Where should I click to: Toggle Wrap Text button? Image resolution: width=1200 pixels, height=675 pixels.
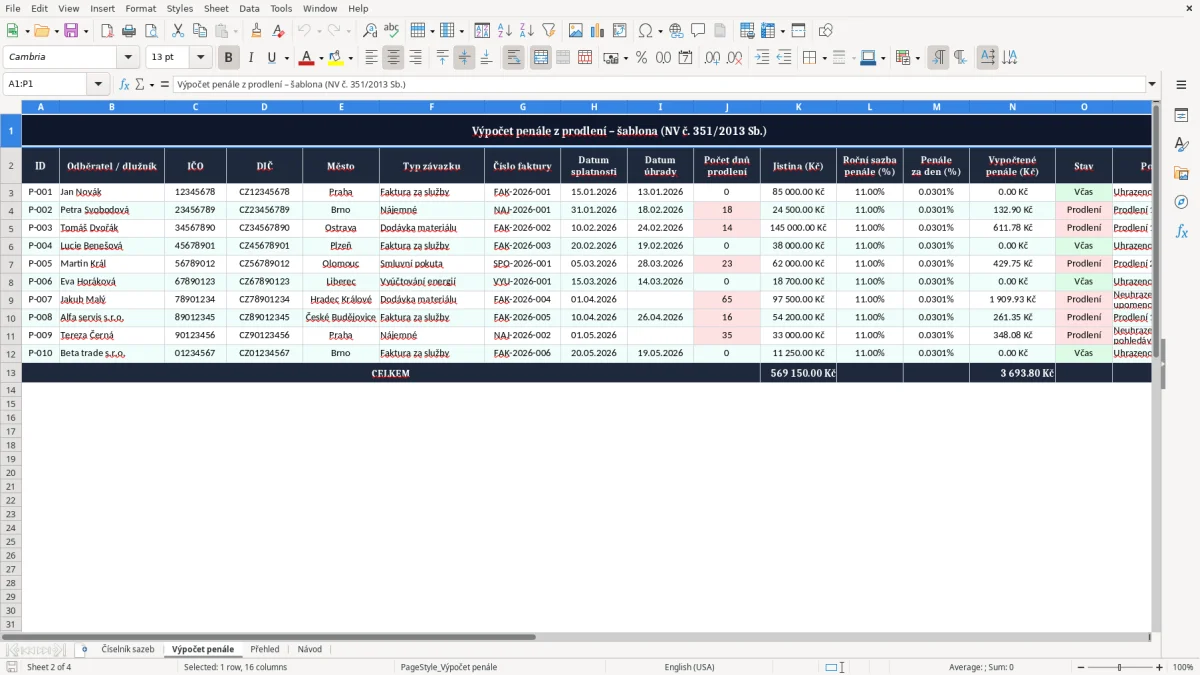pyautogui.click(x=513, y=58)
